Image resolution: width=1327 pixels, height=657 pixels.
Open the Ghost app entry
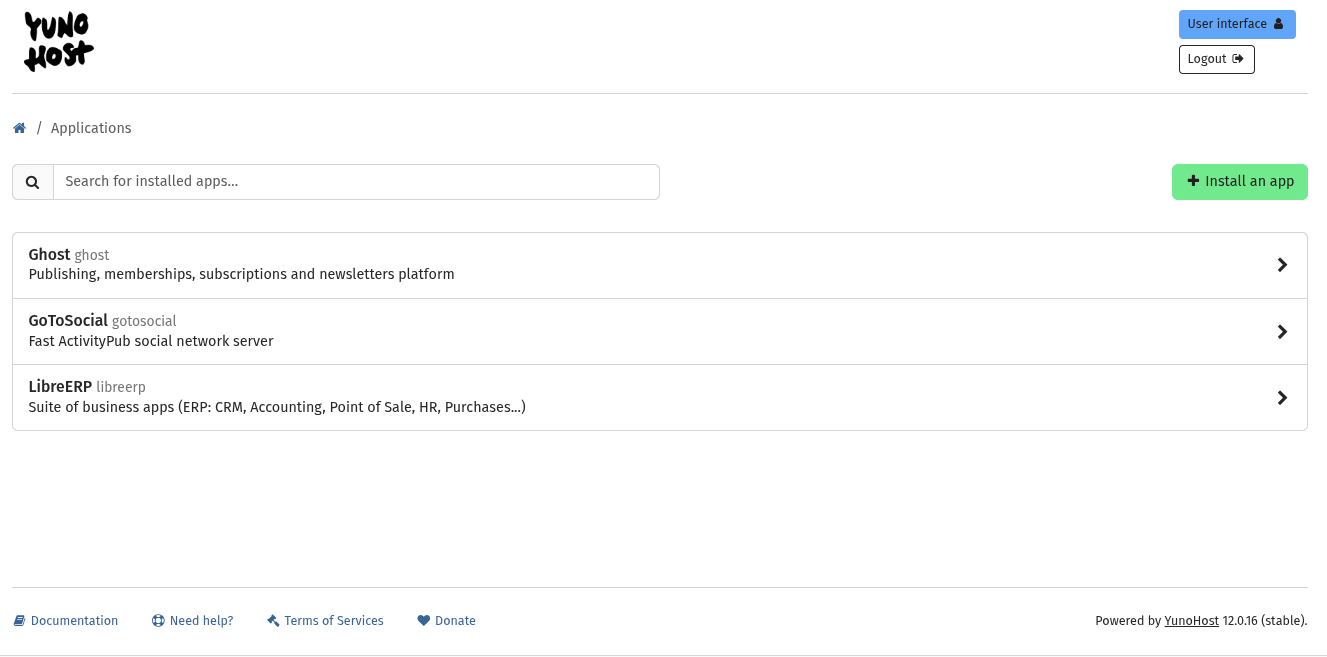pyautogui.click(x=400, y=265)
